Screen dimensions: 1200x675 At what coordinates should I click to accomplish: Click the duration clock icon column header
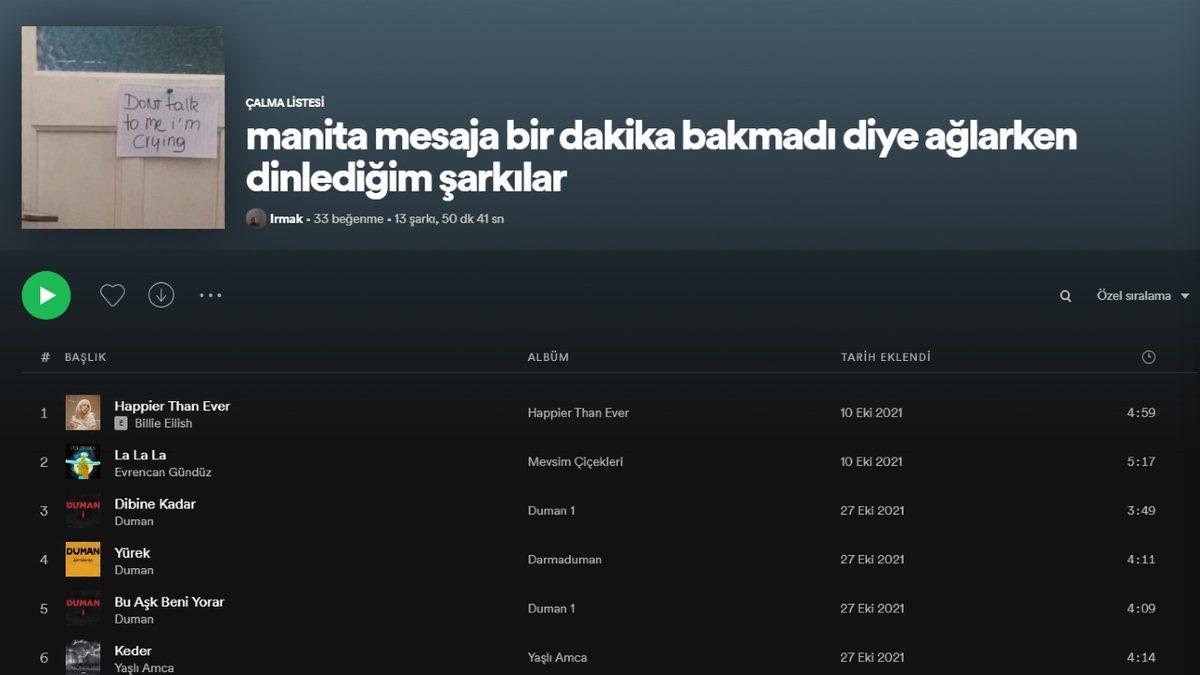(1148, 357)
